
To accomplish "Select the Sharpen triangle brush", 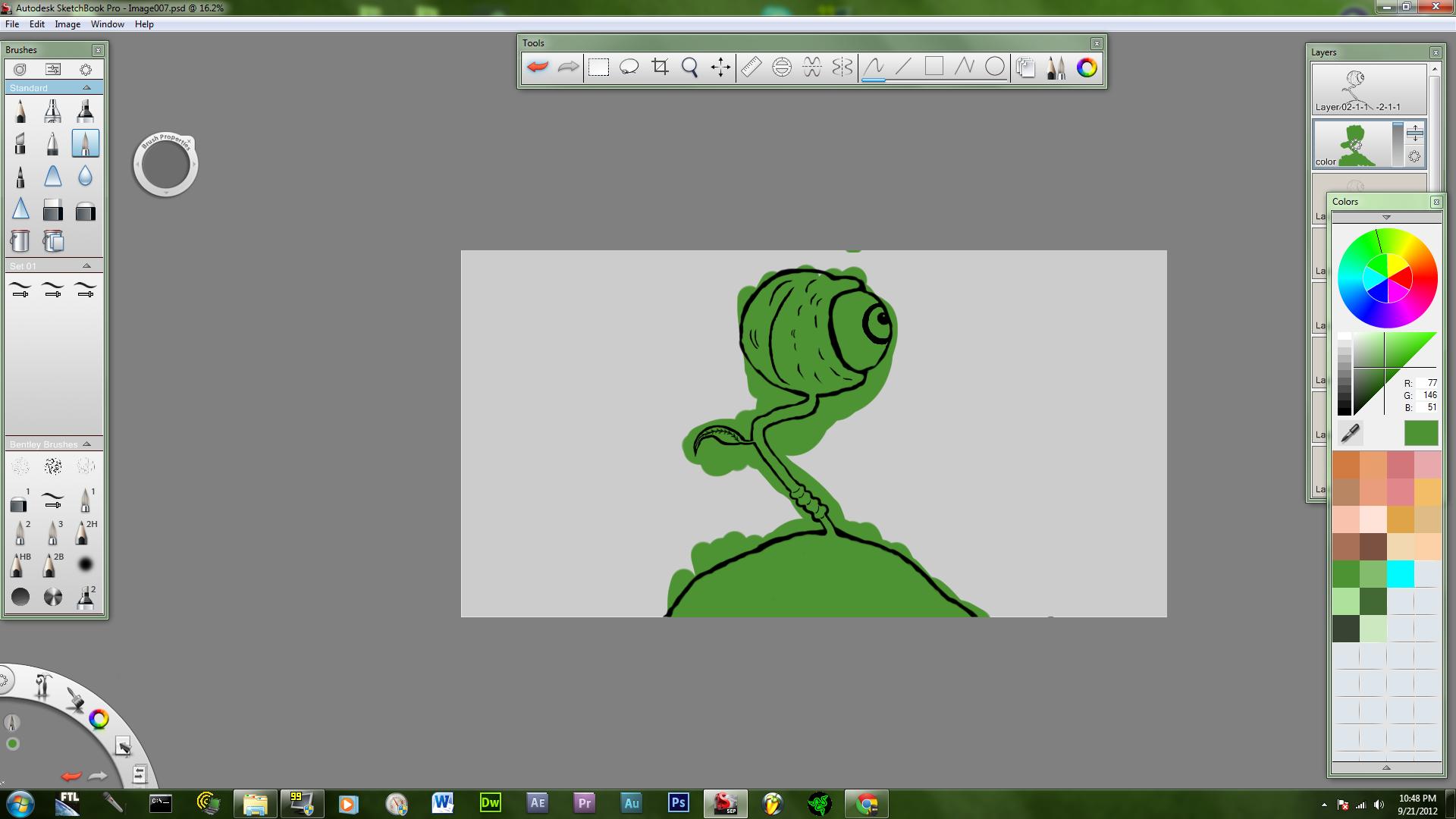I will (x=20, y=209).
